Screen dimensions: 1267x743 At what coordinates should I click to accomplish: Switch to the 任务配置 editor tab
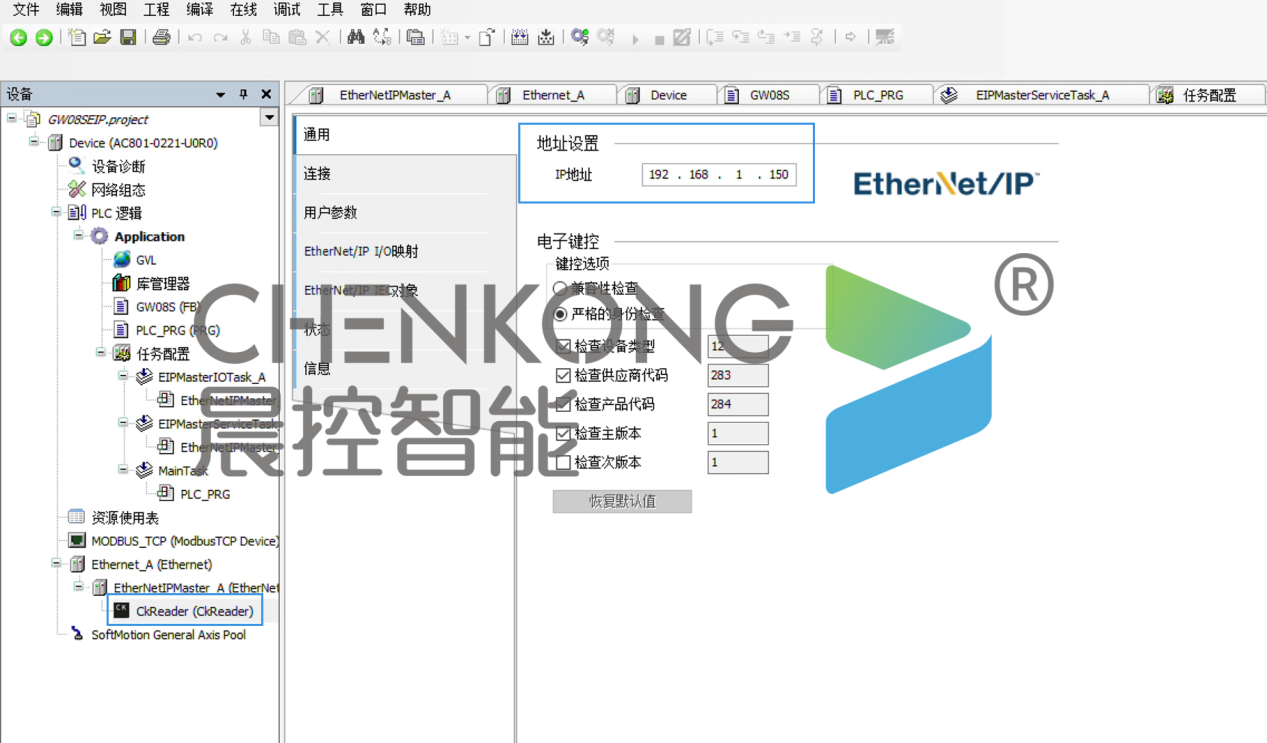click(1208, 95)
